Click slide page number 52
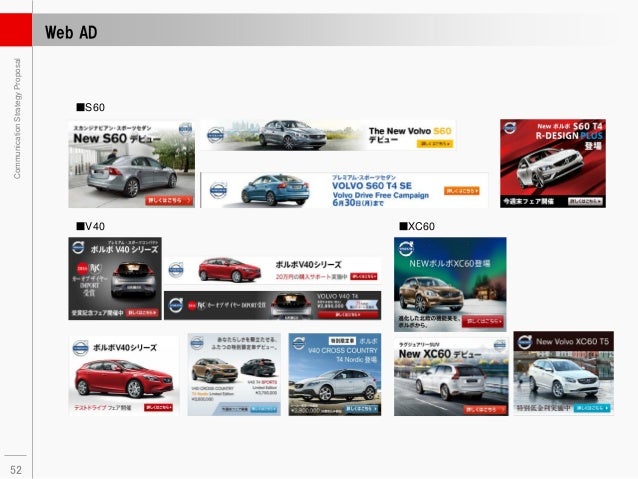The image size is (638, 479). click(16, 470)
